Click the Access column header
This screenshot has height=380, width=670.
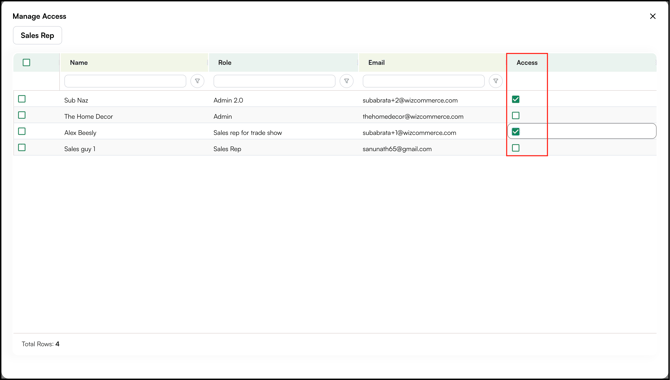527,62
